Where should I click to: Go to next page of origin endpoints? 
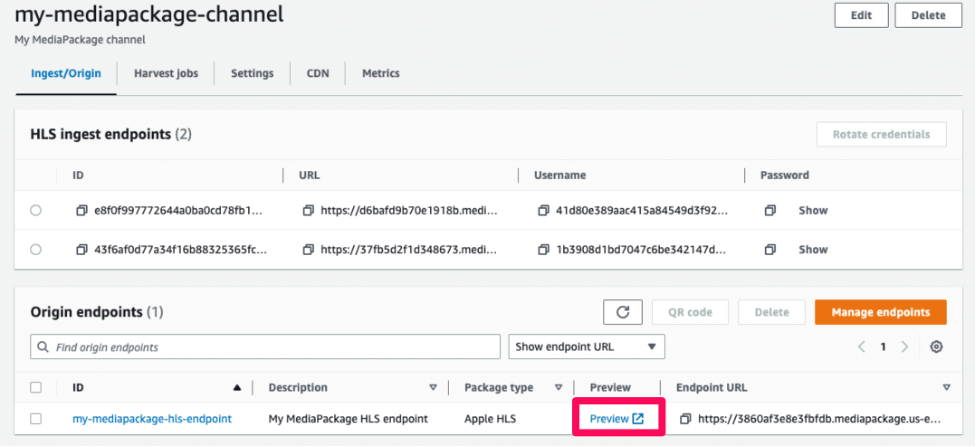pyautogui.click(x=904, y=347)
